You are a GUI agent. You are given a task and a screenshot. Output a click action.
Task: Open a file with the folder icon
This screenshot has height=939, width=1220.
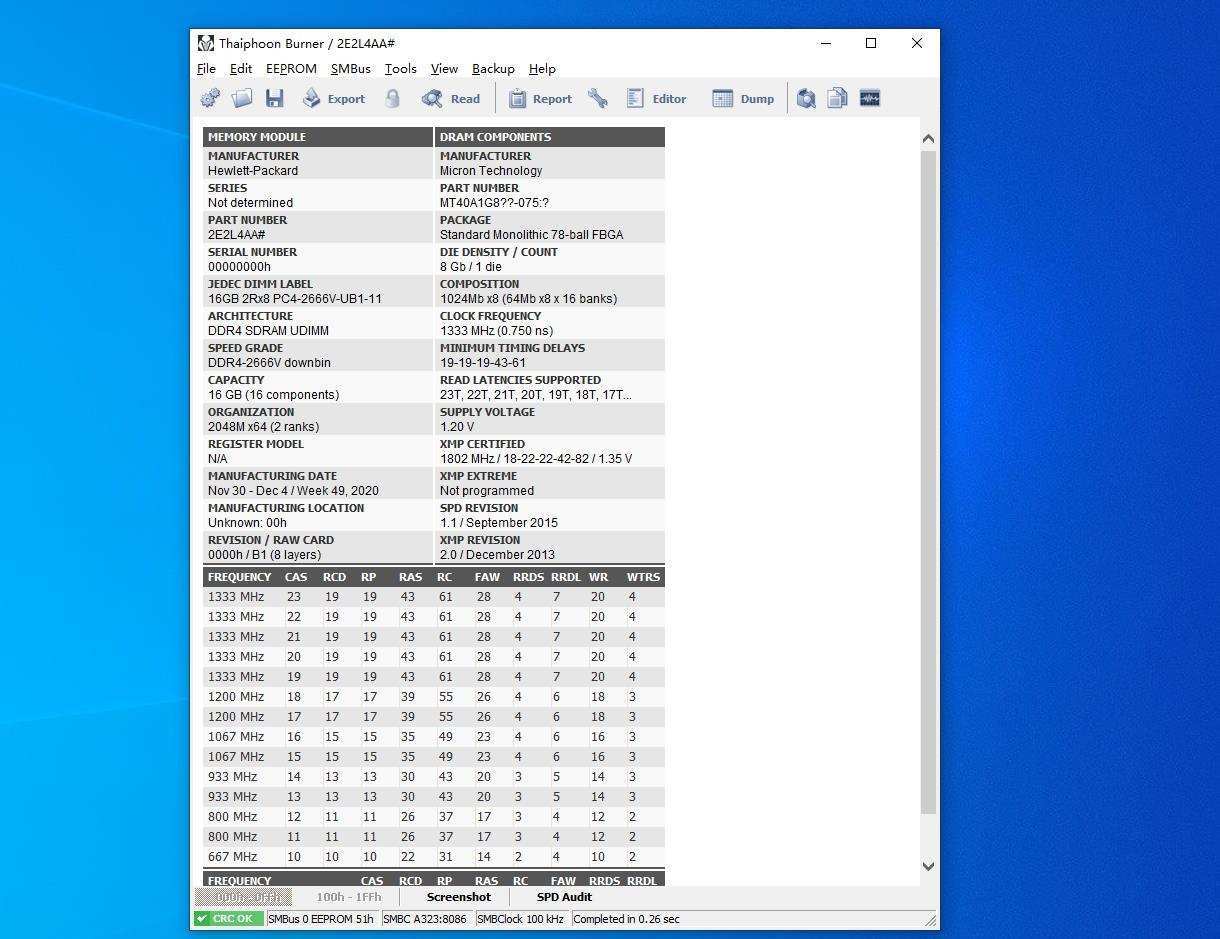click(242, 98)
